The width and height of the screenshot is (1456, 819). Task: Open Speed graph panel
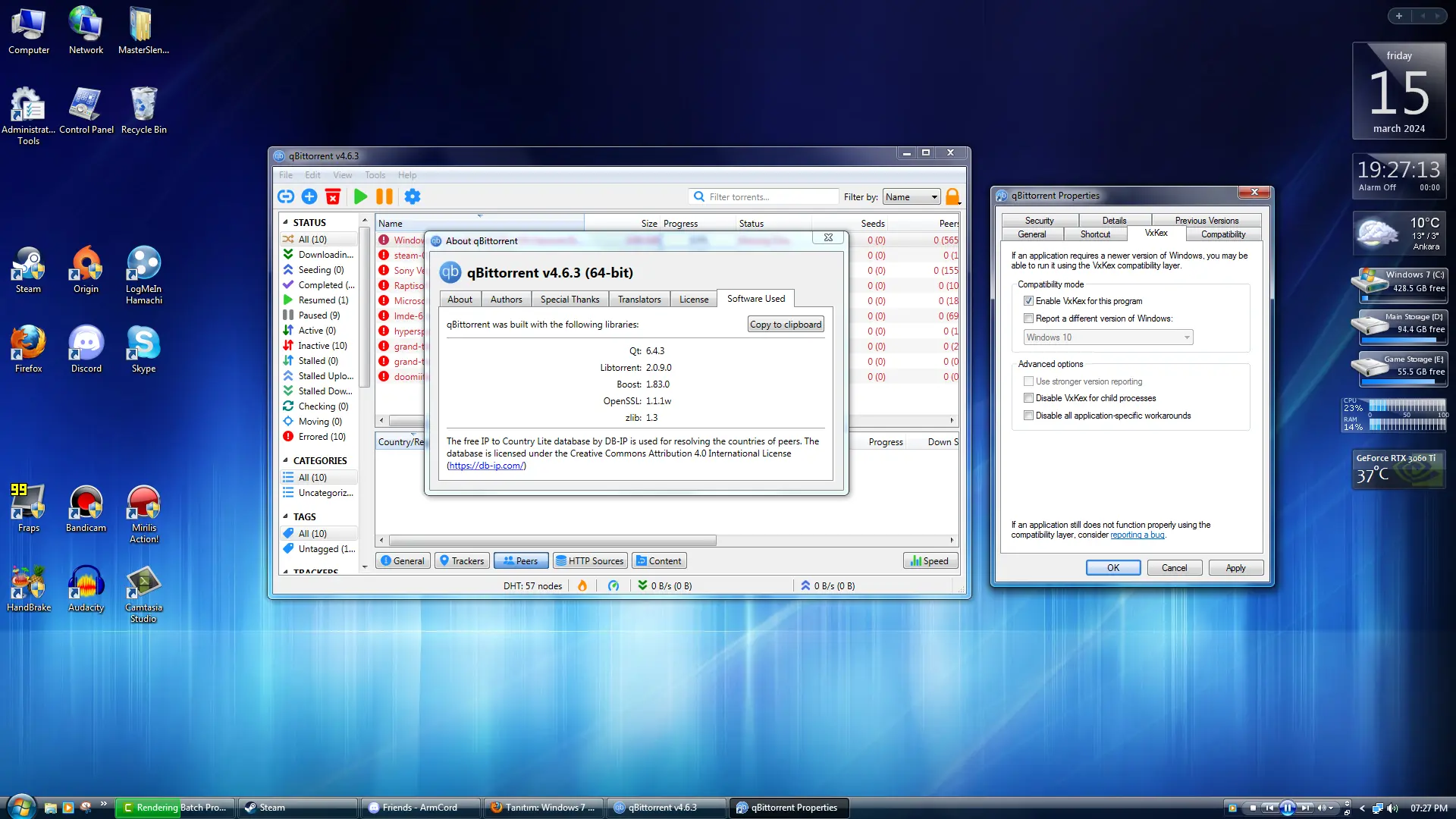click(930, 561)
